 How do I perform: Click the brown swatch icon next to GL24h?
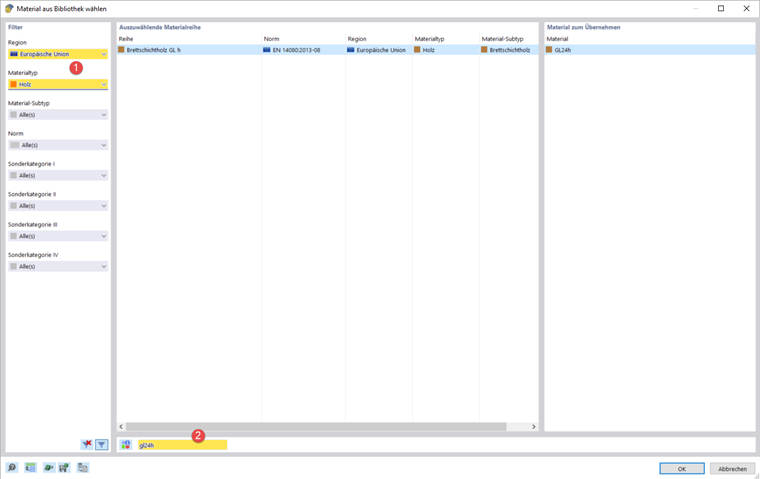tap(549, 49)
